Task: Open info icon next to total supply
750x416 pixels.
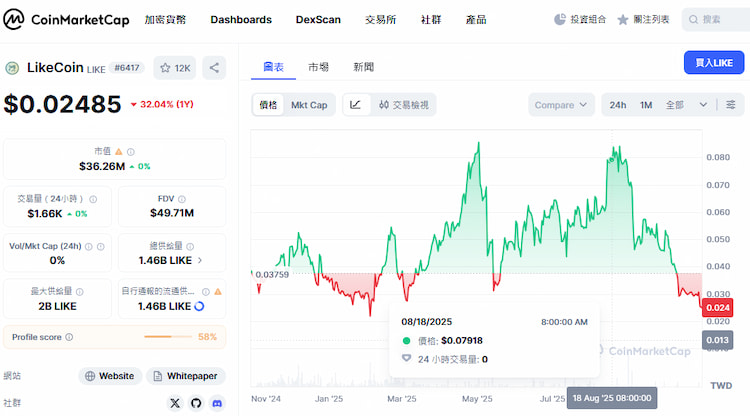Action: [x=190, y=247]
